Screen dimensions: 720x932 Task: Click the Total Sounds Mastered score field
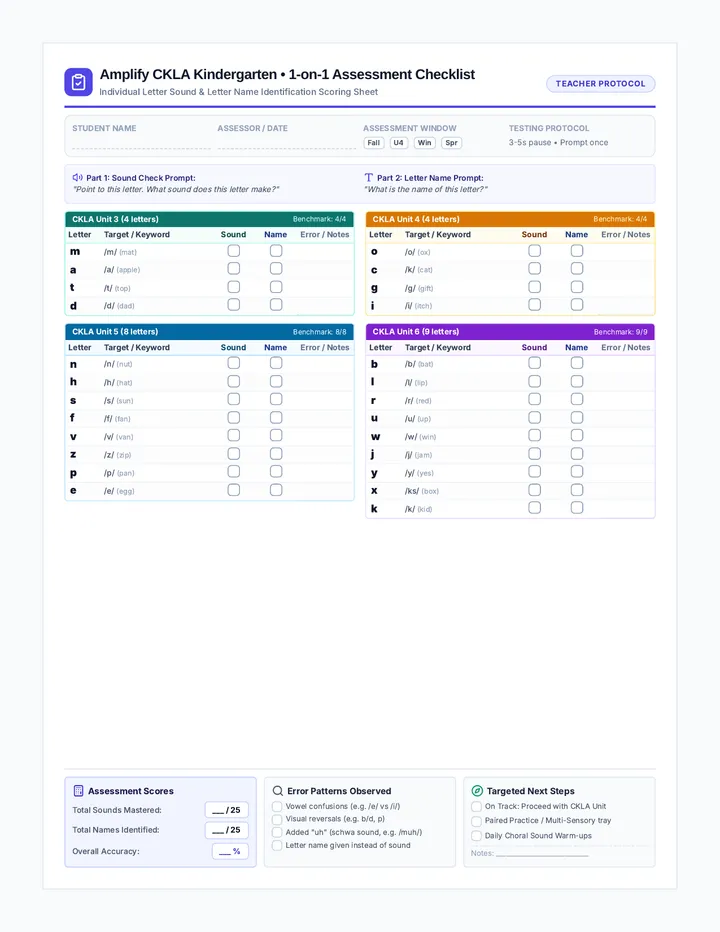tap(227, 810)
